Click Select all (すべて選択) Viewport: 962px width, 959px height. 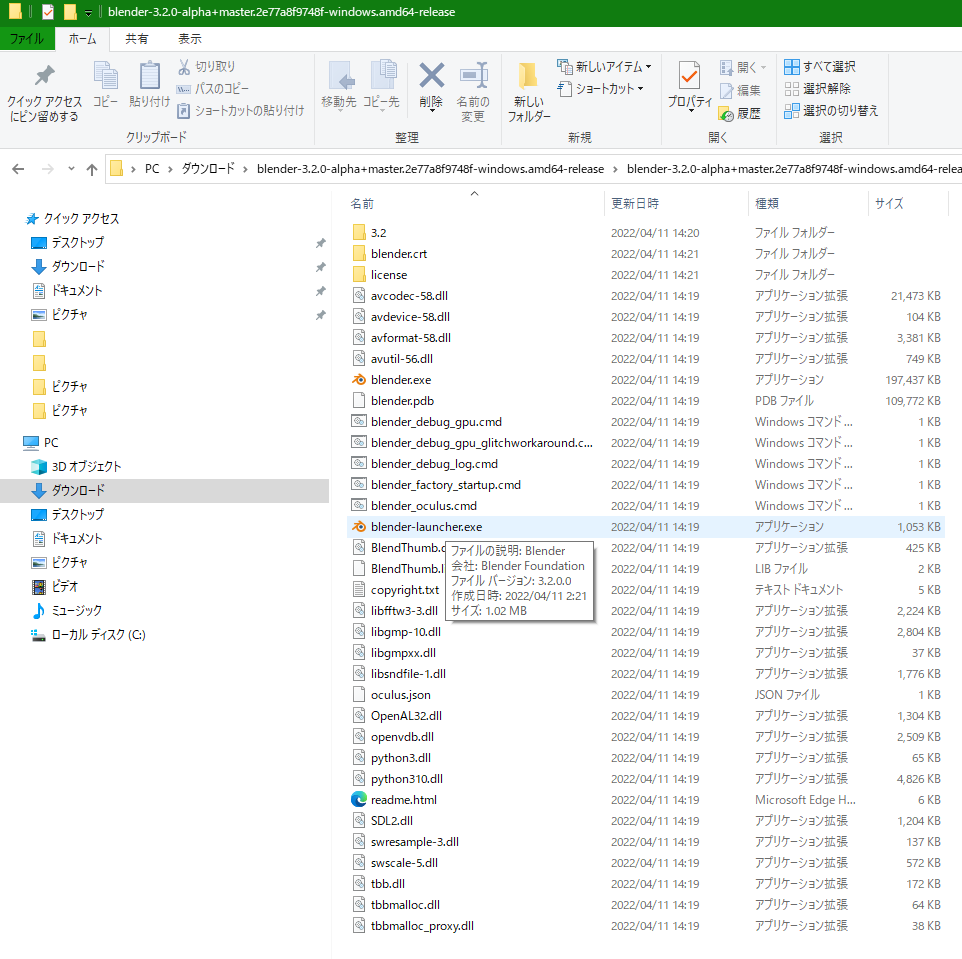point(820,66)
